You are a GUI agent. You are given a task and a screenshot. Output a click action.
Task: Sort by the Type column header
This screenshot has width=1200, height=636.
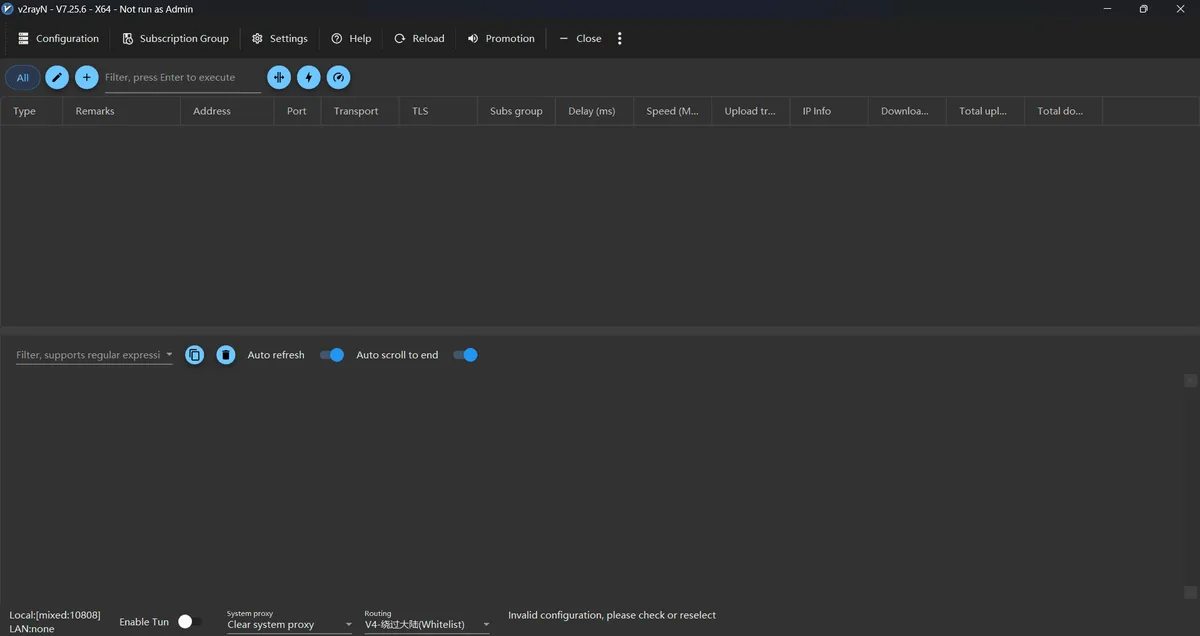[x=32, y=111]
